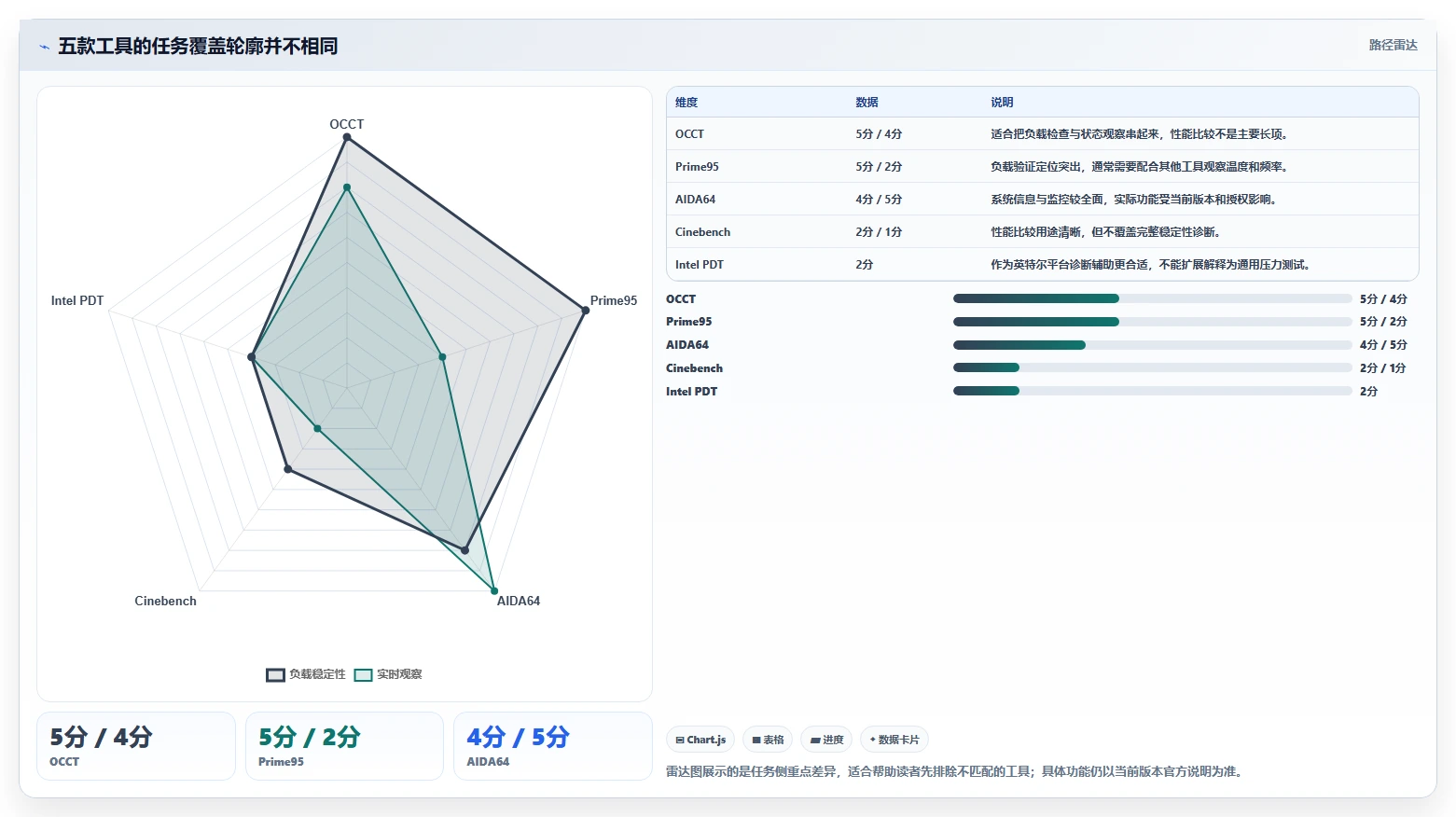Viewport: 1456px width, 817px height.
Task: Click the OCCT progress bar
Action: pyautogui.click(x=1152, y=298)
